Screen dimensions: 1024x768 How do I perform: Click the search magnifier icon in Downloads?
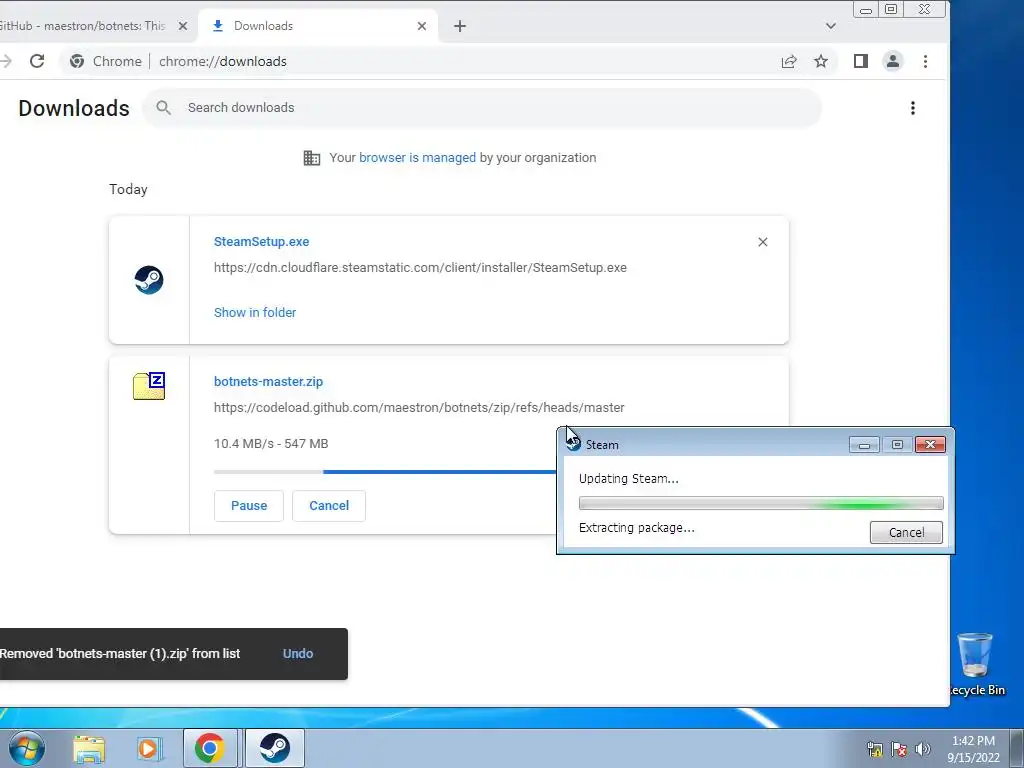[163, 108]
